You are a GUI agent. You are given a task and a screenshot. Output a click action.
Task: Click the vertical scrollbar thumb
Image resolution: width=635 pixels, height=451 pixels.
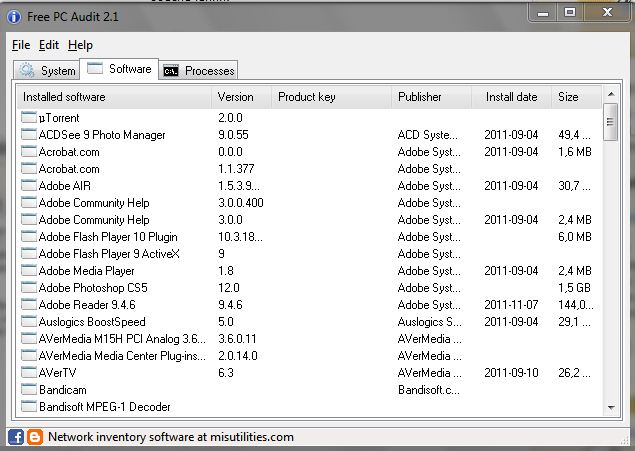click(610, 122)
